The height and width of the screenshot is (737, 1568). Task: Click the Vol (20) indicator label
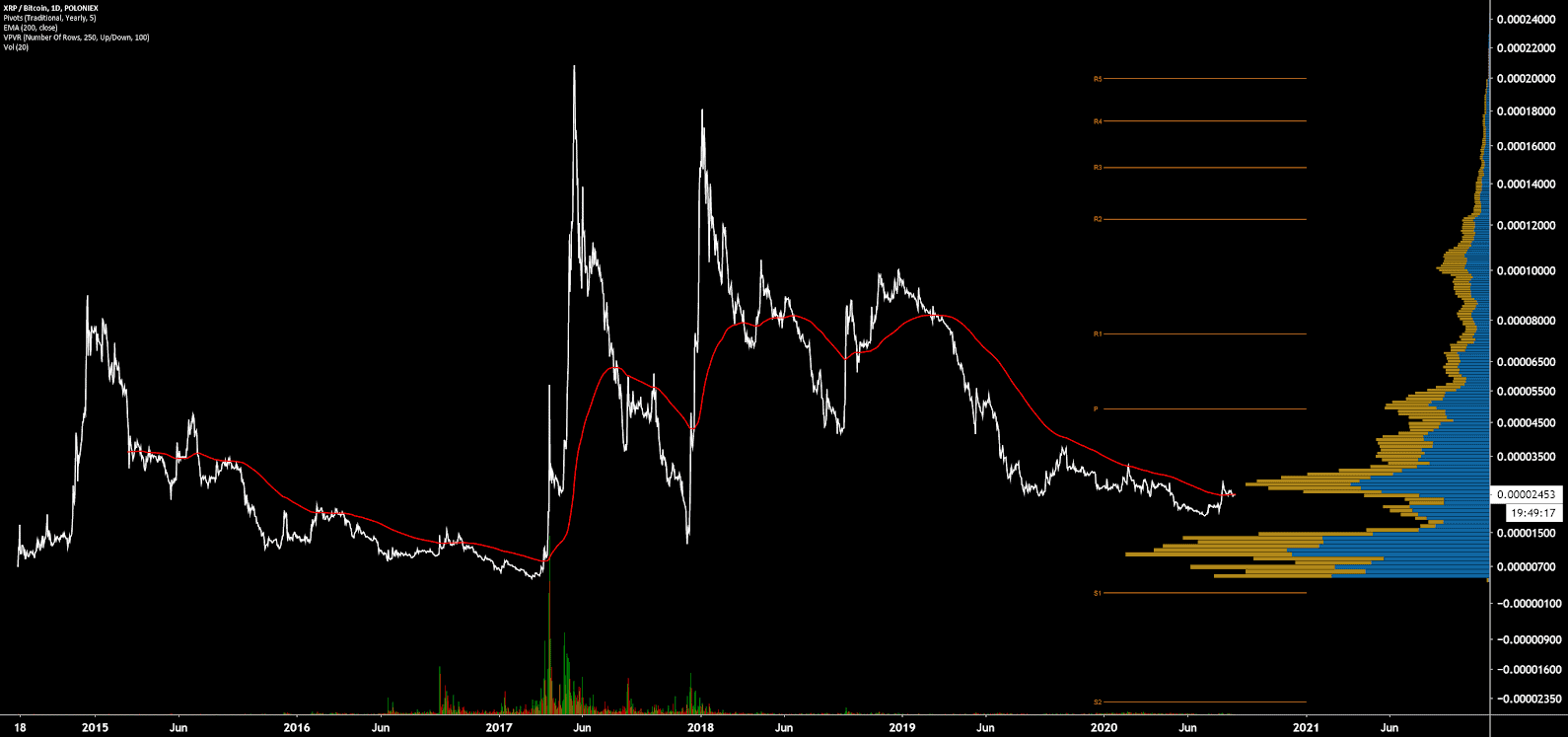coord(16,47)
